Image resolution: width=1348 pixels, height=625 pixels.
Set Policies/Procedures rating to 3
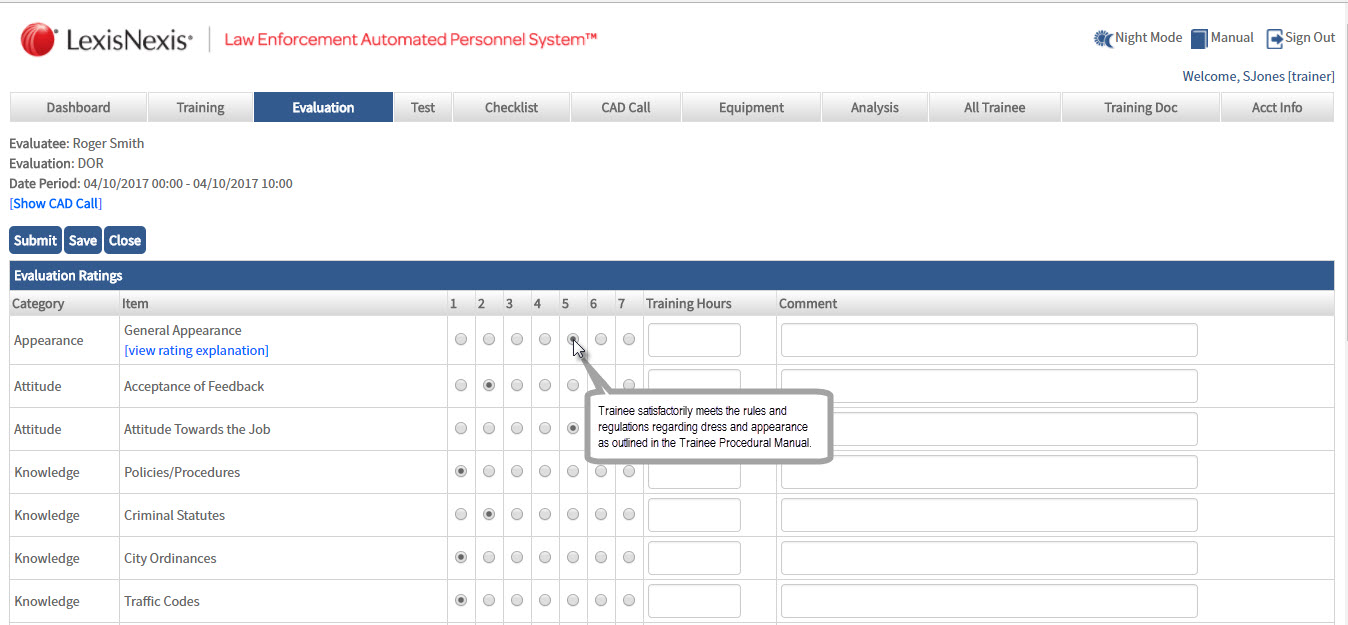tap(517, 472)
